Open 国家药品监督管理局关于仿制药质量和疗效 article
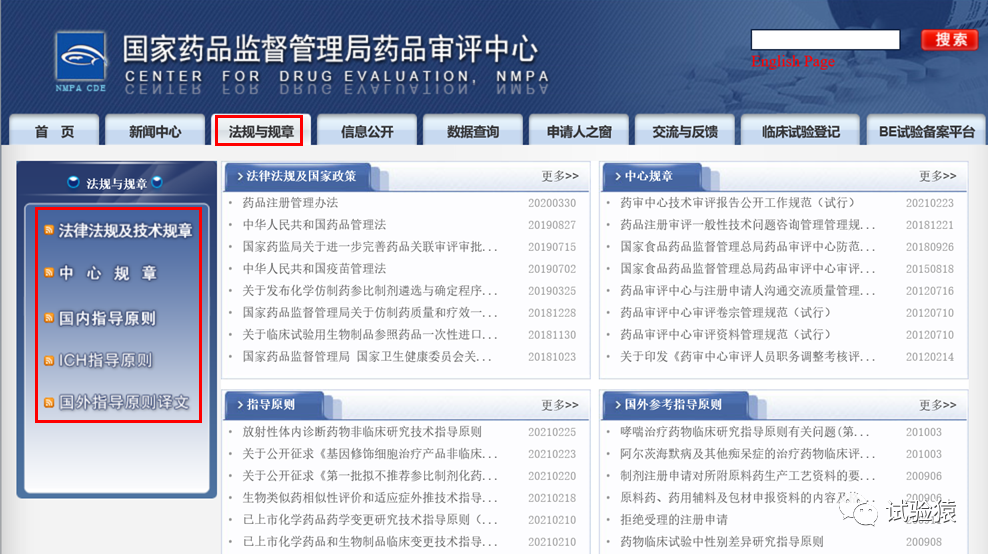 click(370, 313)
